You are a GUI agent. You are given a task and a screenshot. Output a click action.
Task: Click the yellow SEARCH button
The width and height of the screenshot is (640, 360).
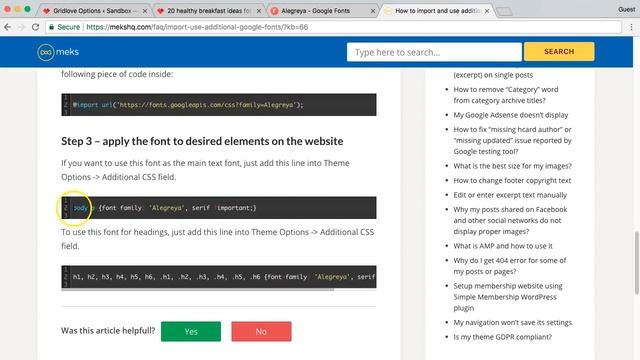click(559, 51)
